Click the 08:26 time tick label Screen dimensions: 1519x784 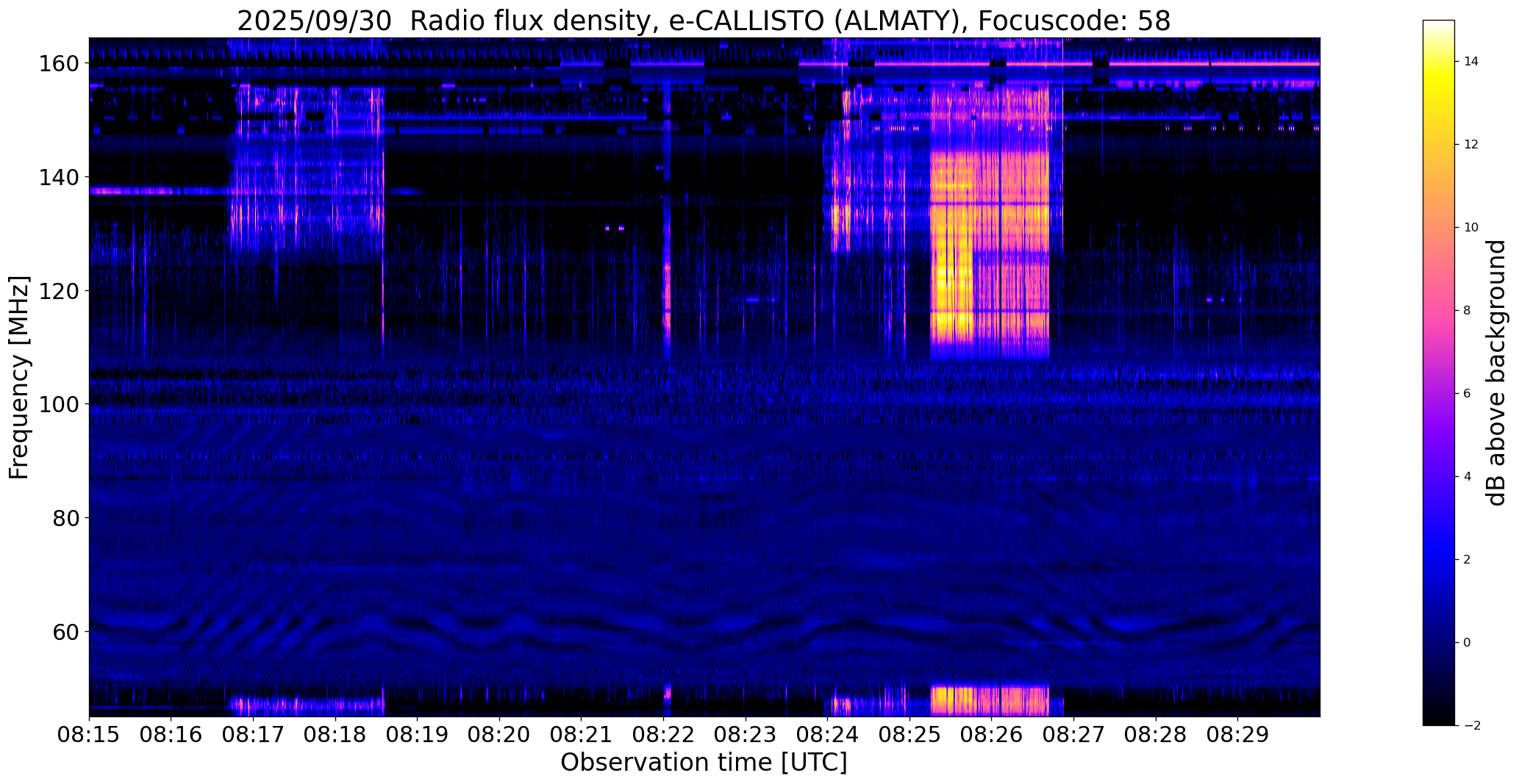pos(991,736)
